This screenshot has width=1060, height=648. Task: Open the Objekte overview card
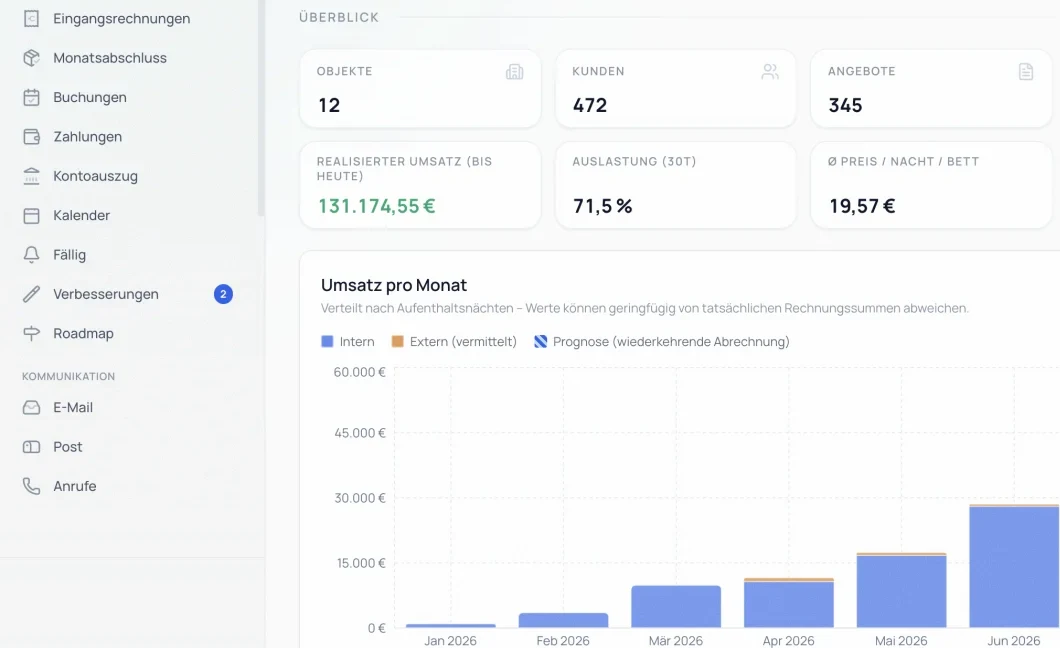420,89
